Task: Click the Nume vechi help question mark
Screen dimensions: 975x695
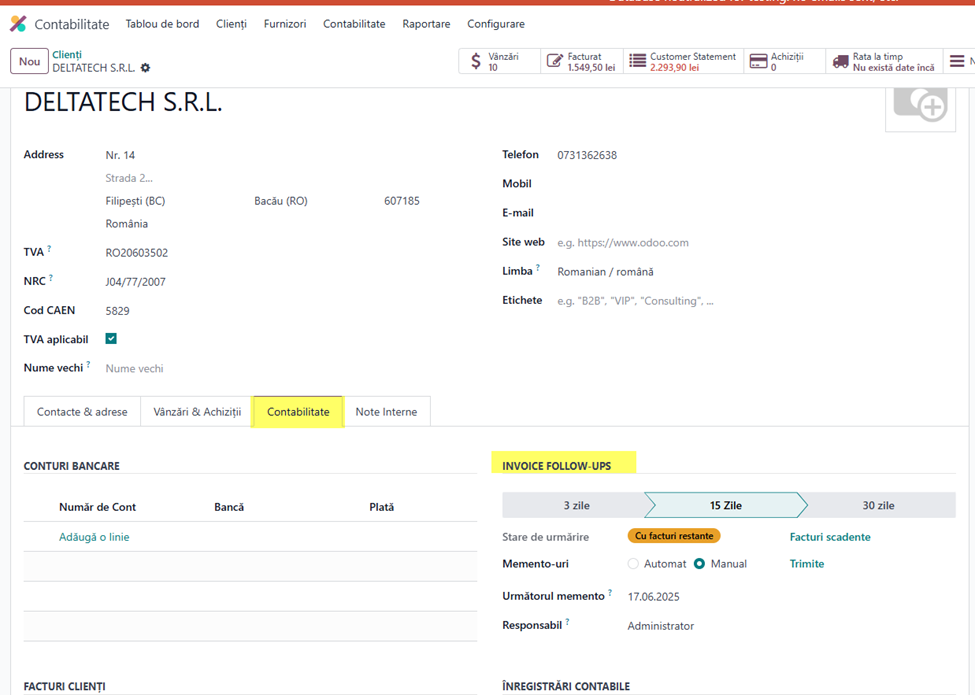Action: coord(88,364)
